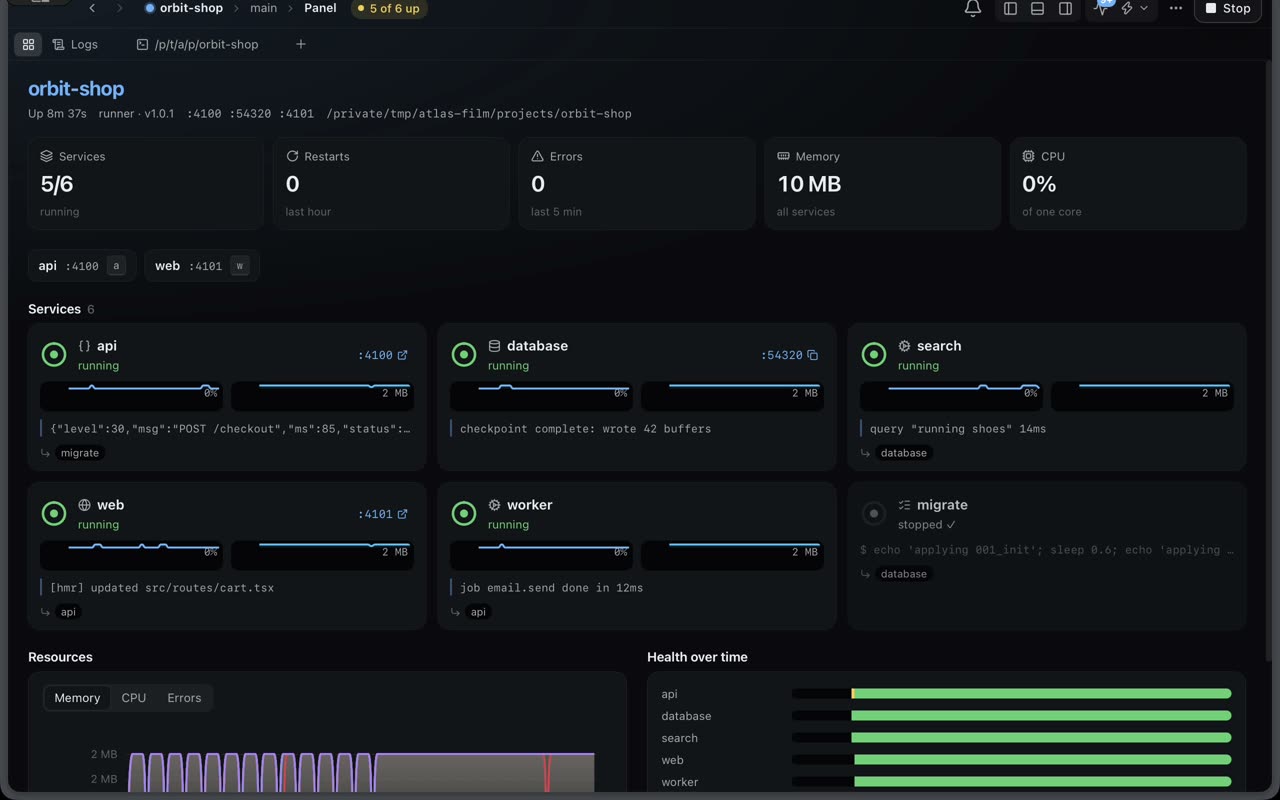Viewport: 1280px width, 800px height.
Task: Click the lightning bolt actions icon
Action: point(1127,8)
